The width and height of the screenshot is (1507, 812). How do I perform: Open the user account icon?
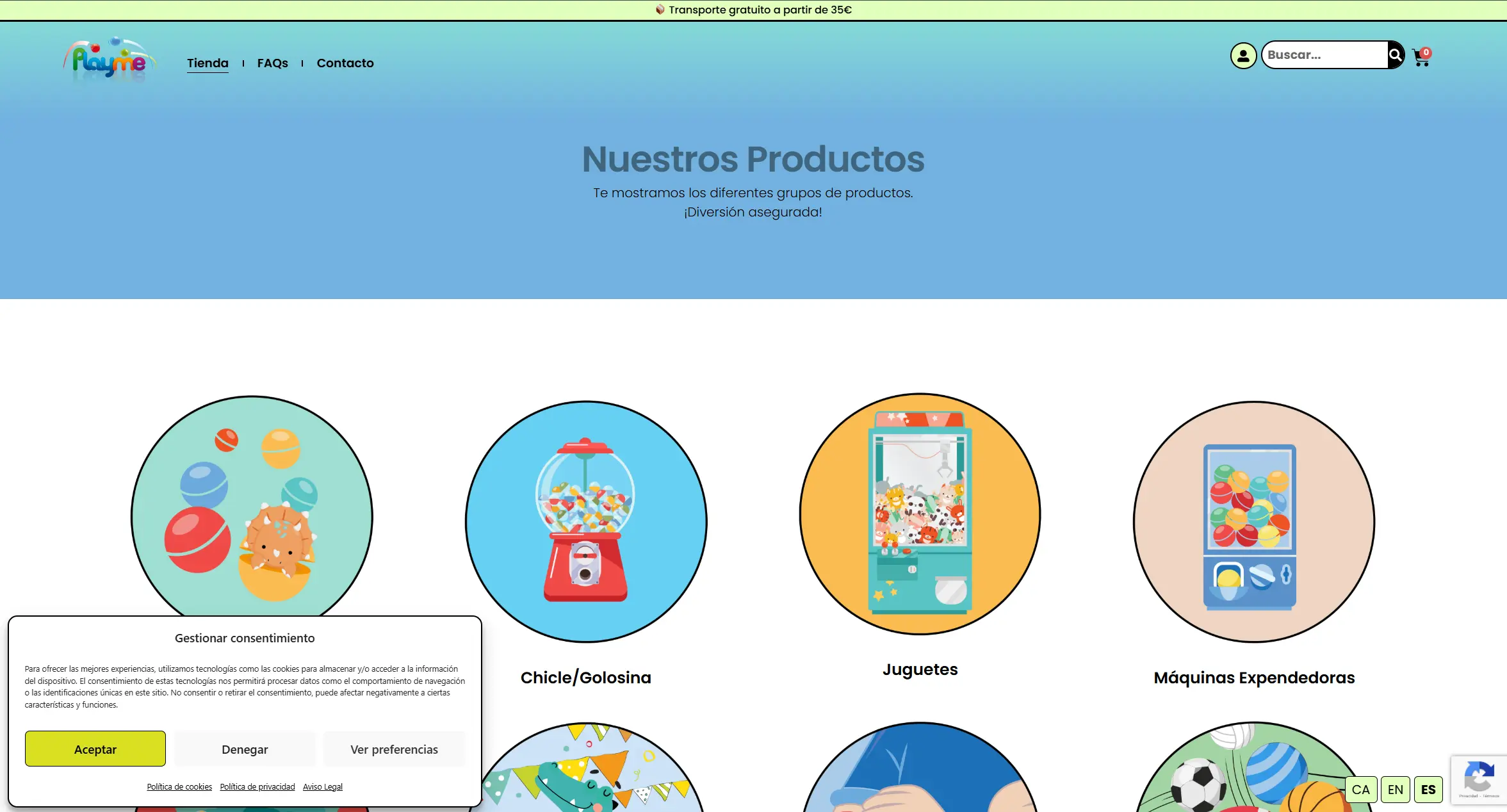point(1242,56)
